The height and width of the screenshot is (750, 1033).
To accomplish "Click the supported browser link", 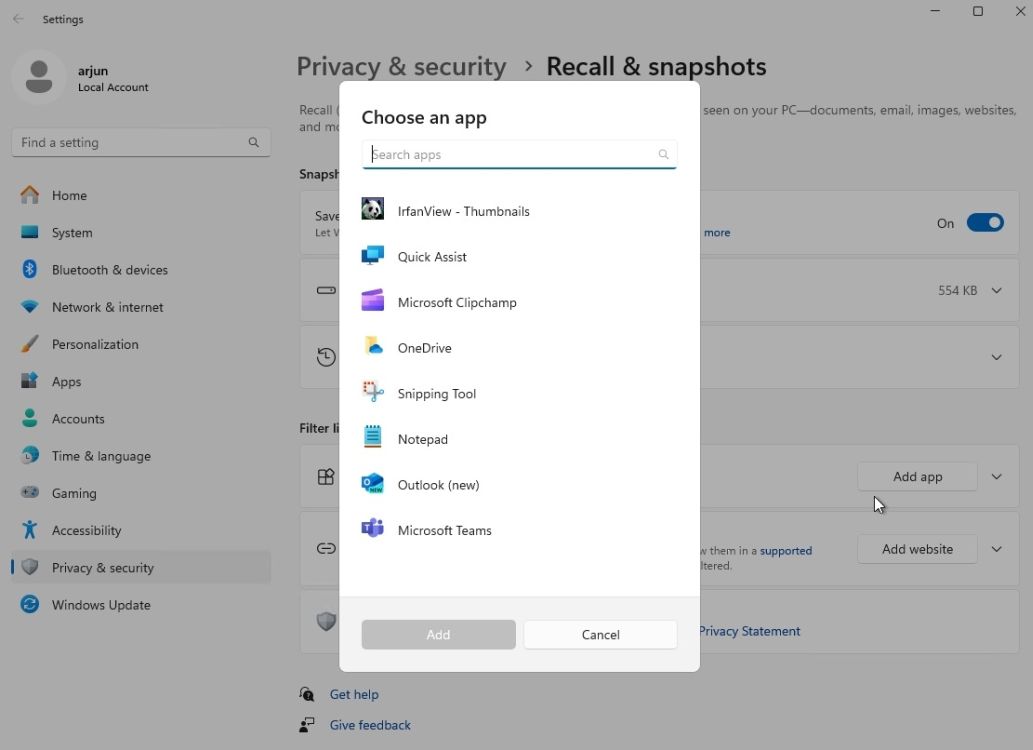I will click(x=786, y=551).
